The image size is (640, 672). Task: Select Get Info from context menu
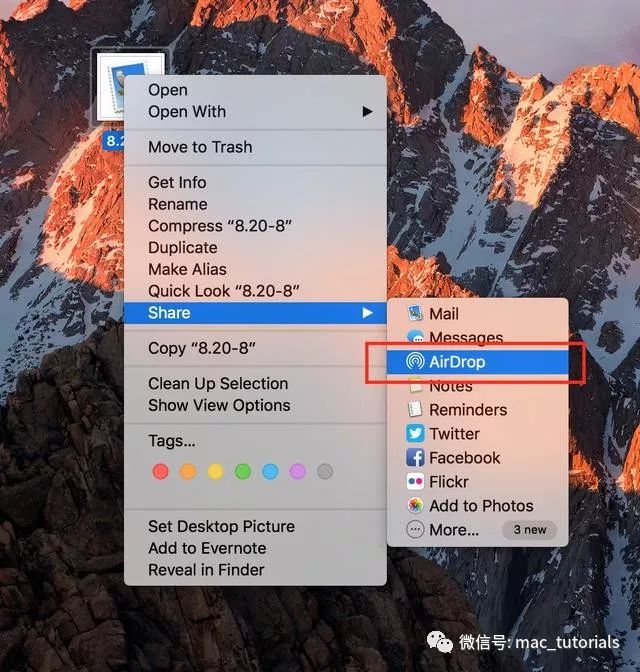click(177, 182)
